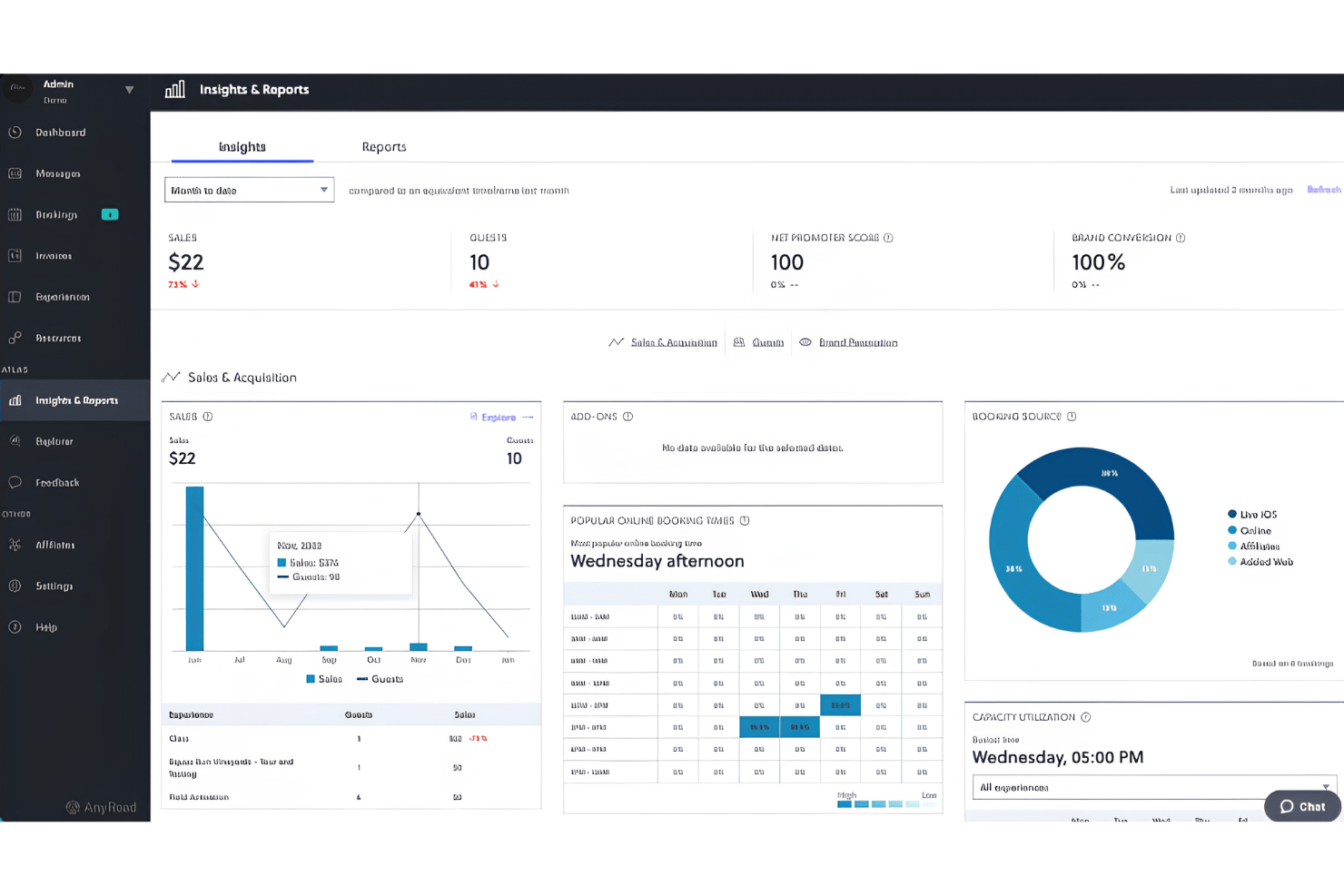Open the Resources sidebar icon
The height and width of the screenshot is (896, 1344).
pos(15,338)
